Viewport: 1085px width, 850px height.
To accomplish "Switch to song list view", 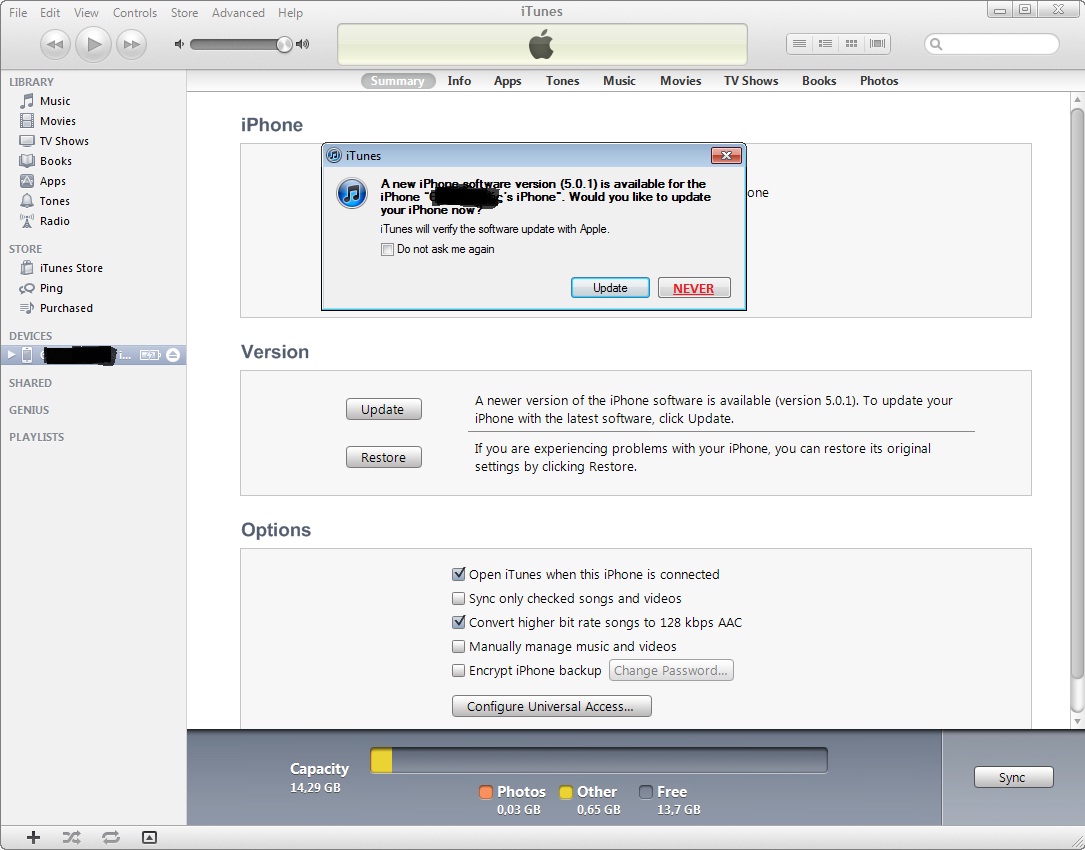I will (799, 44).
